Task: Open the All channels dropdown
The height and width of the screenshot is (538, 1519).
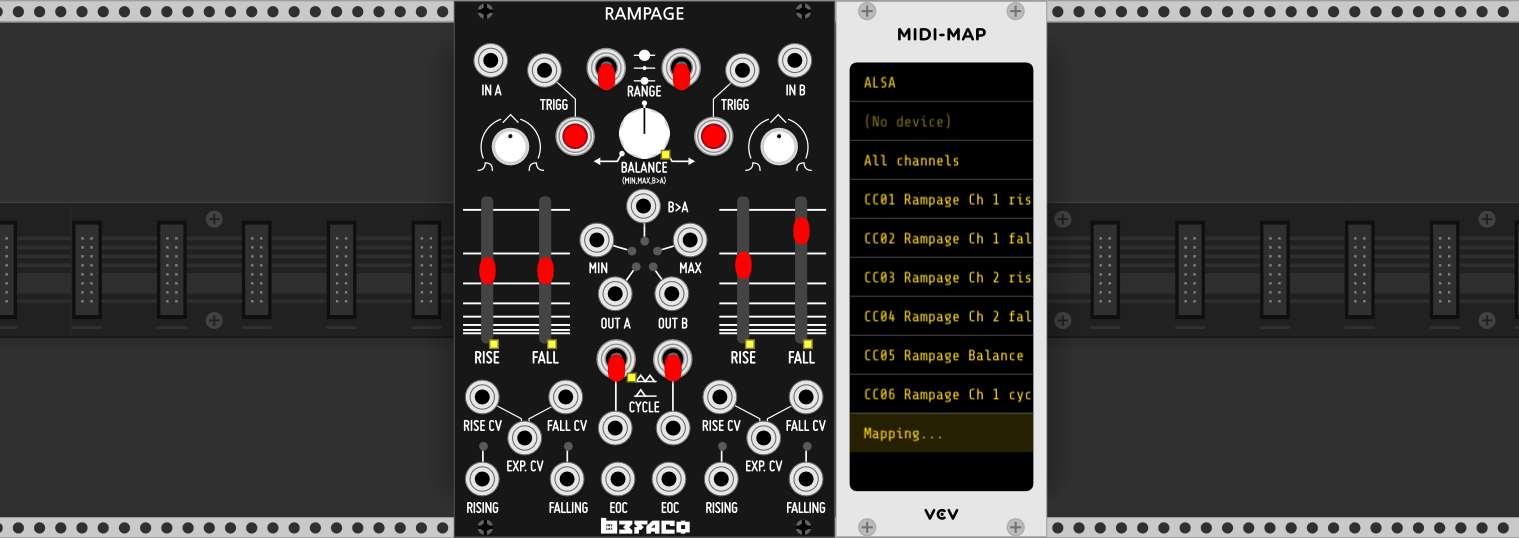Action: tap(941, 160)
